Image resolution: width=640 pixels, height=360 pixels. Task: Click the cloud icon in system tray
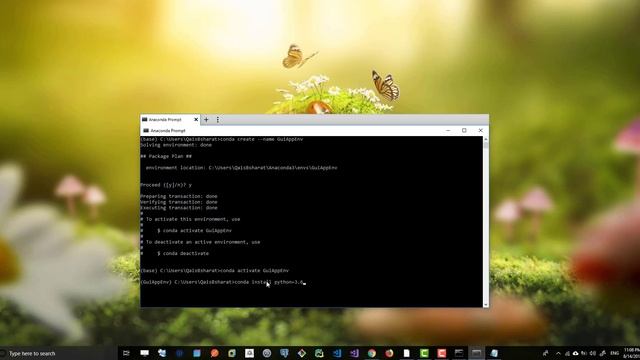pos(576,353)
